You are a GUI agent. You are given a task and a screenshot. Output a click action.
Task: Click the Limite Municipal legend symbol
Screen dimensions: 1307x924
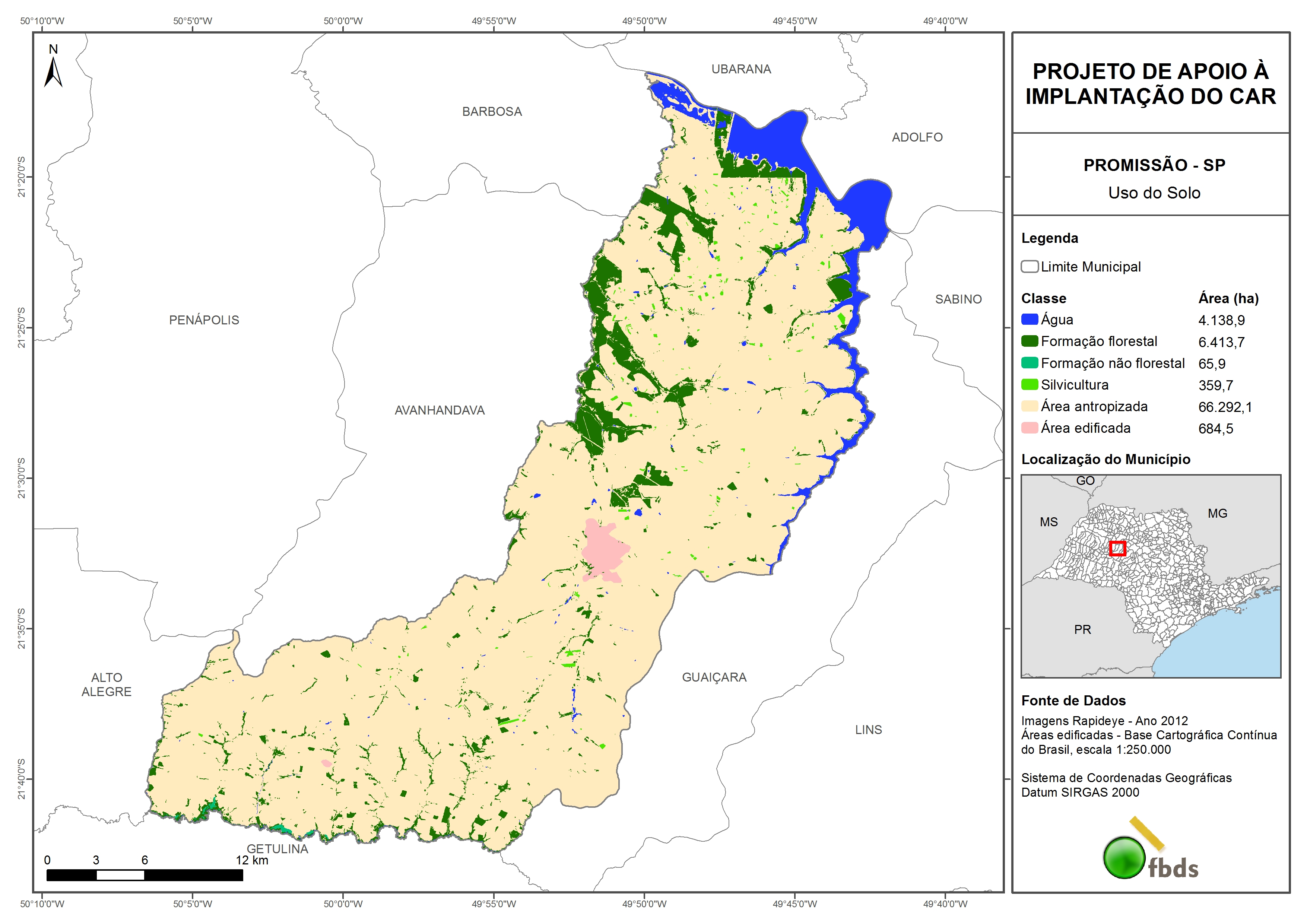(x=1029, y=266)
